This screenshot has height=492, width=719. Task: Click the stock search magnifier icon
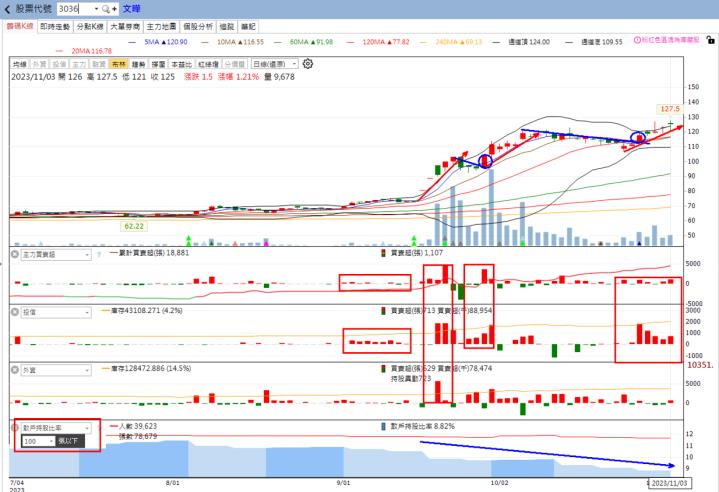pyautogui.click(x=106, y=9)
